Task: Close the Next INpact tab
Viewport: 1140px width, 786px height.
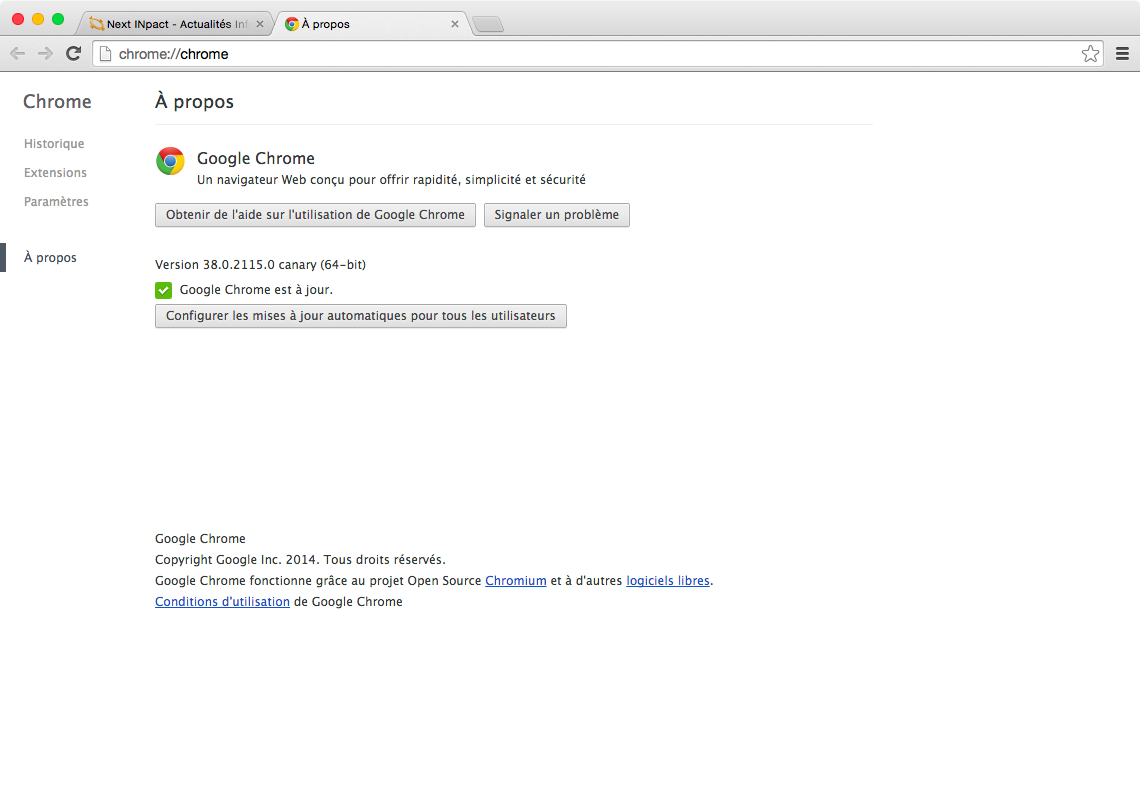Action: pos(260,24)
